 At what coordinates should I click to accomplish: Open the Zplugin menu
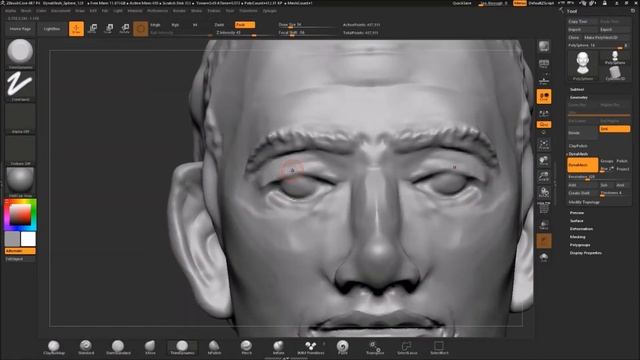pos(269,11)
